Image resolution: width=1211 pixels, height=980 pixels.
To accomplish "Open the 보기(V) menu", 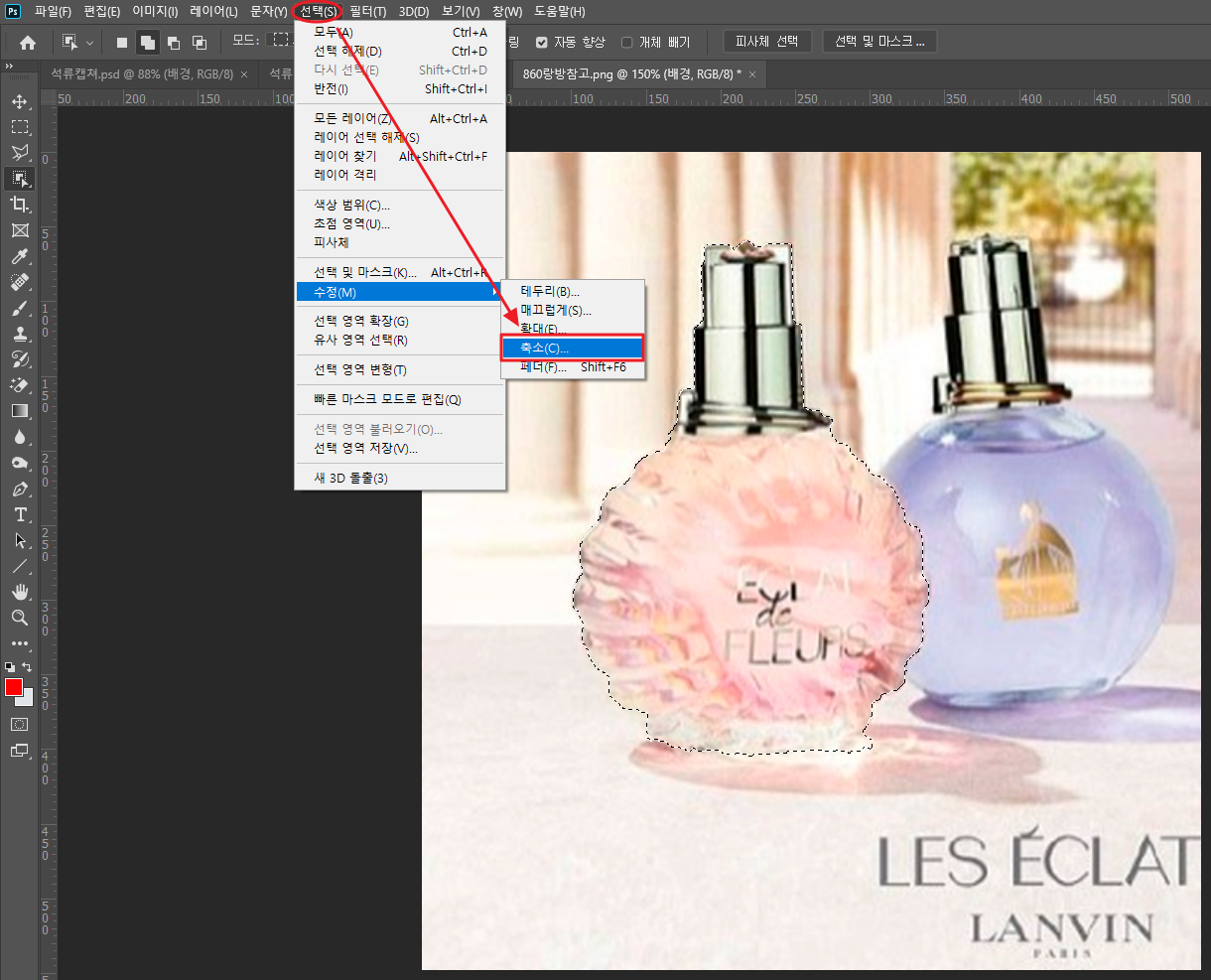I will [462, 12].
